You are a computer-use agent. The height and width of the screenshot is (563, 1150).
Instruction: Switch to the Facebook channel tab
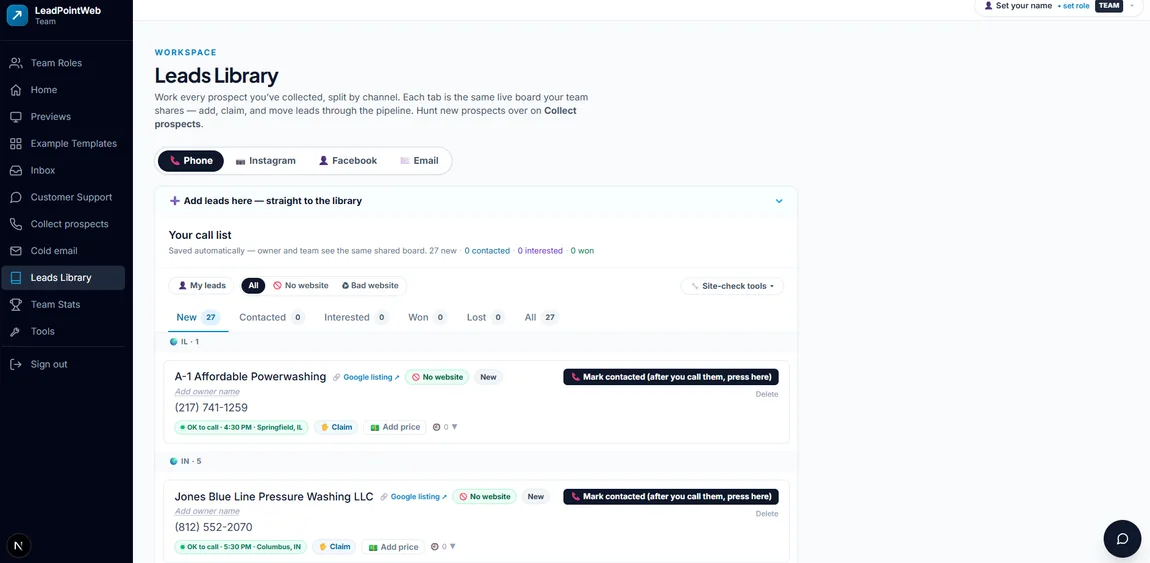348,161
